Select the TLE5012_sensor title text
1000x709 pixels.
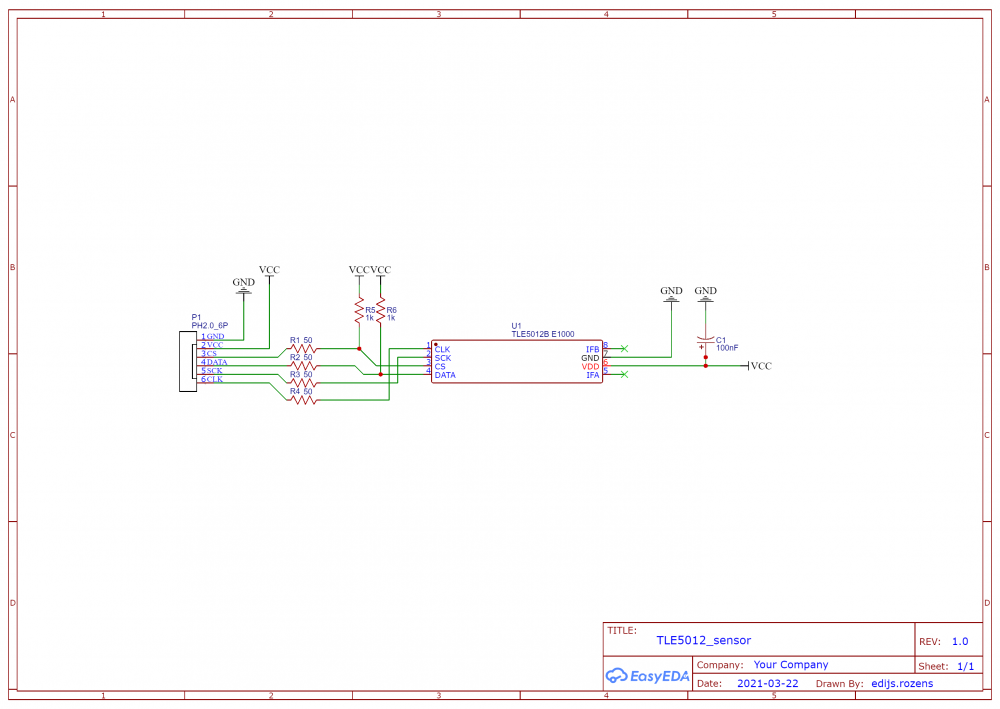click(705, 640)
